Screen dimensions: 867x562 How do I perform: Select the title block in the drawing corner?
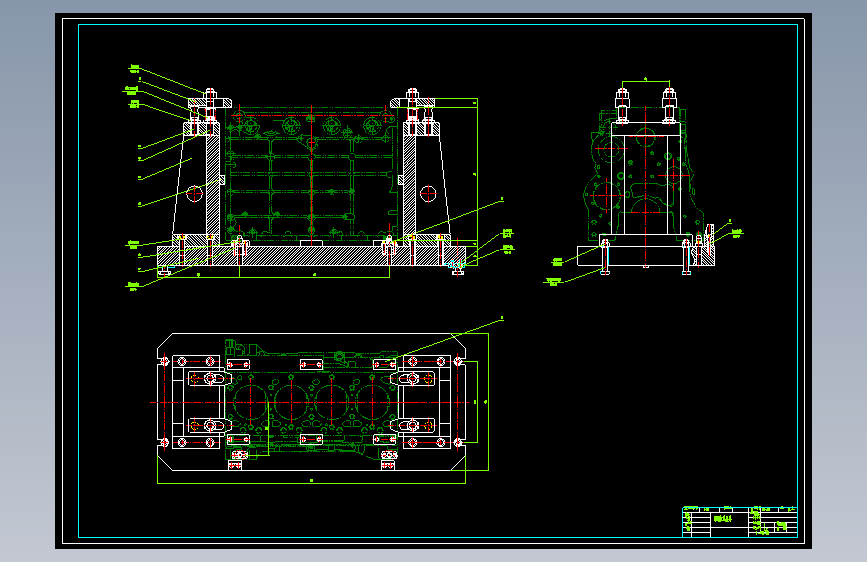point(740,522)
